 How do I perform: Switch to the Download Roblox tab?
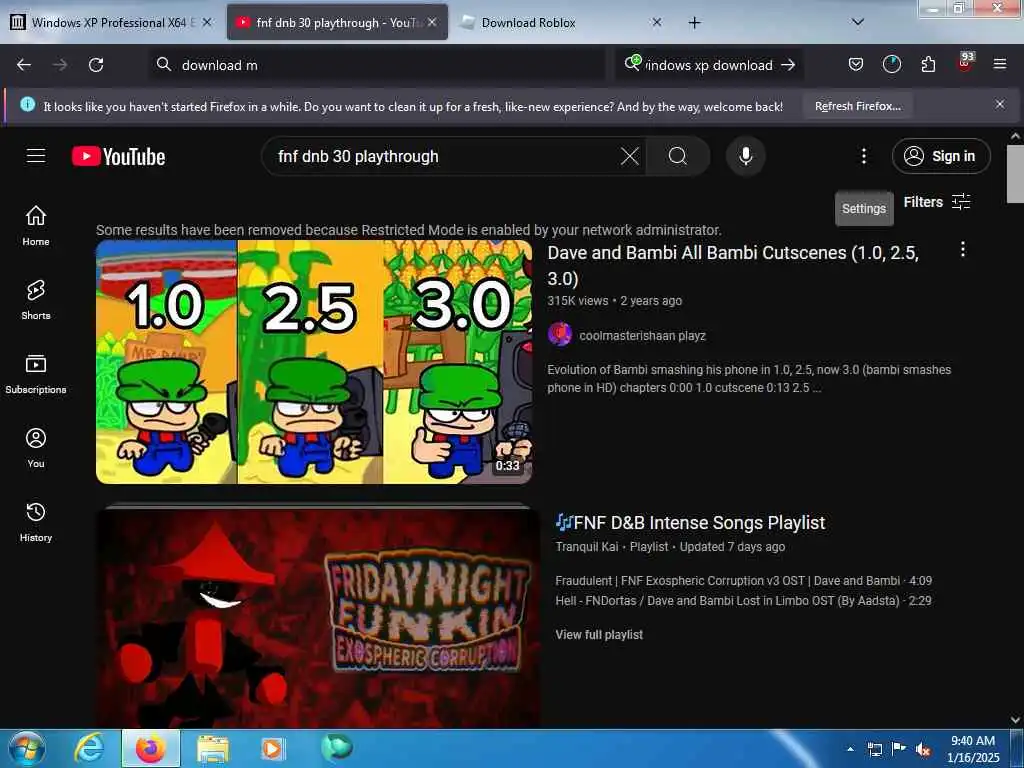(560, 23)
